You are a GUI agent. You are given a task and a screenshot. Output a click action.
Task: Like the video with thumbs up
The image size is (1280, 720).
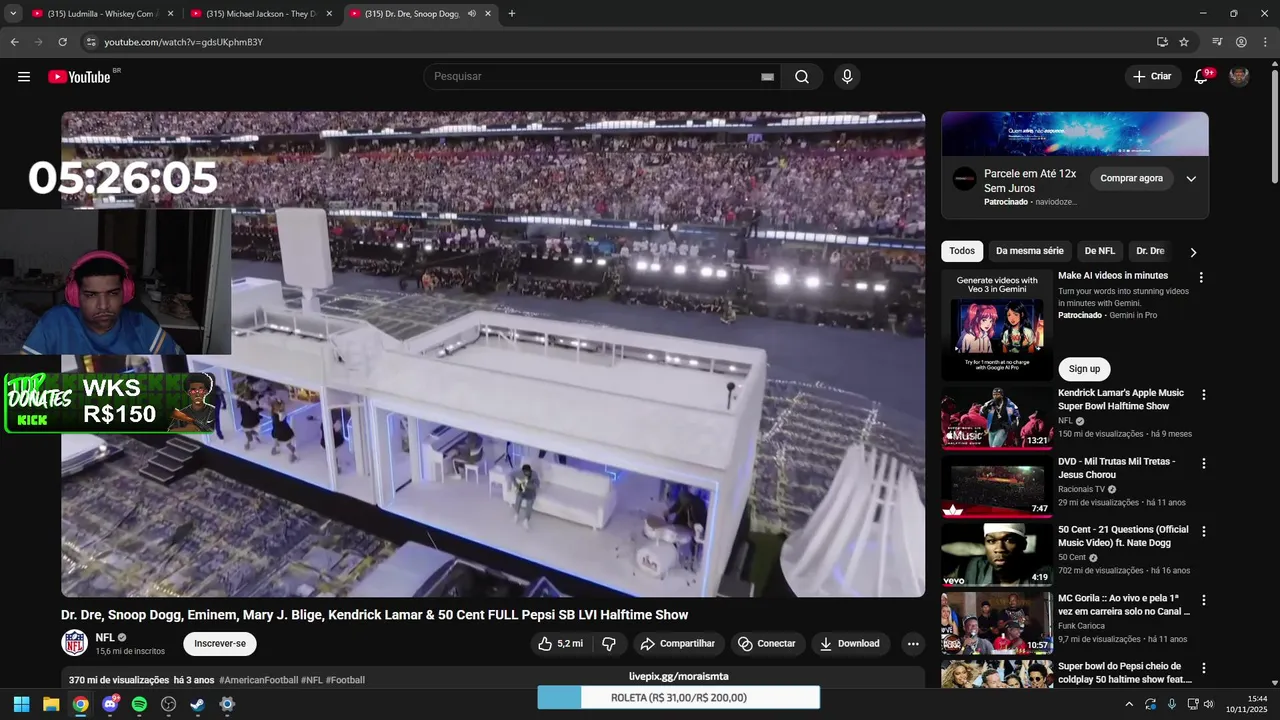coord(560,644)
